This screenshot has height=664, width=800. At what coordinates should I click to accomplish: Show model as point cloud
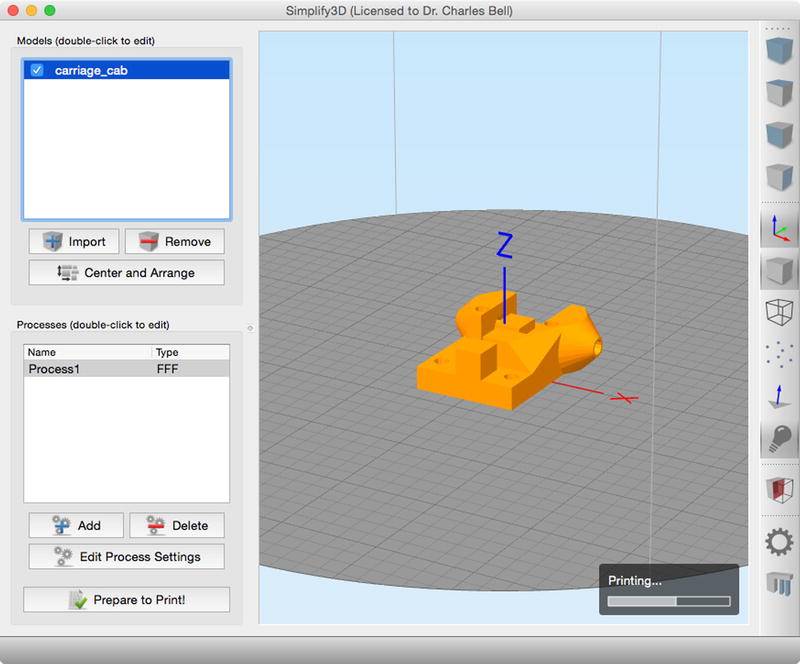[780, 354]
